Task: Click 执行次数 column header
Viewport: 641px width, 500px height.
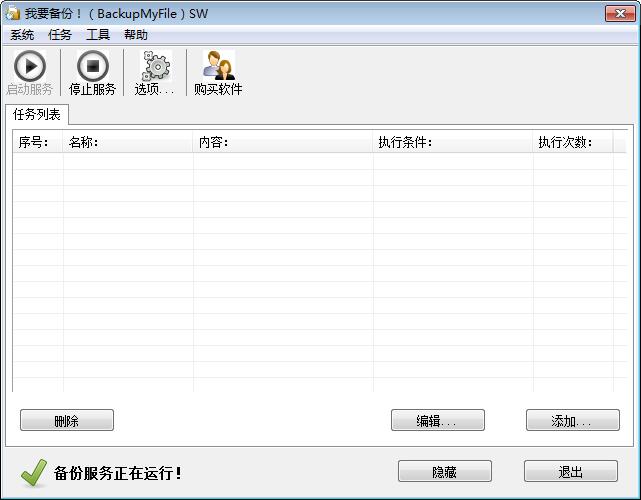Action: pyautogui.click(x=573, y=142)
